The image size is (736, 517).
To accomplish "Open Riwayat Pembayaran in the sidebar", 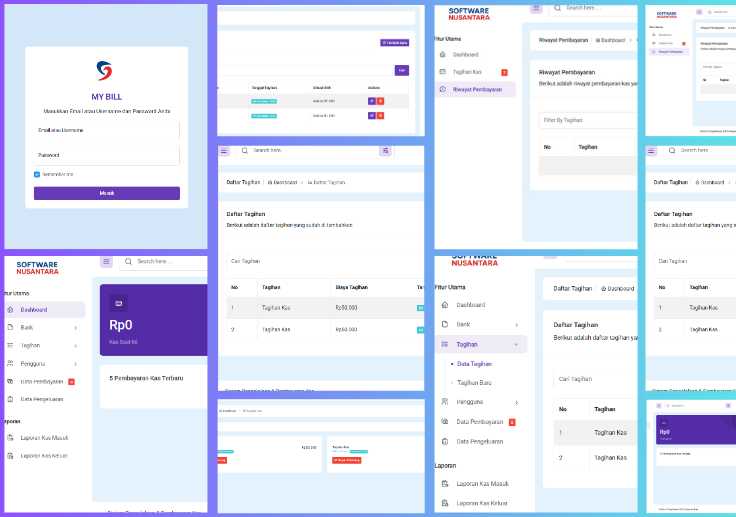I will coord(477,89).
